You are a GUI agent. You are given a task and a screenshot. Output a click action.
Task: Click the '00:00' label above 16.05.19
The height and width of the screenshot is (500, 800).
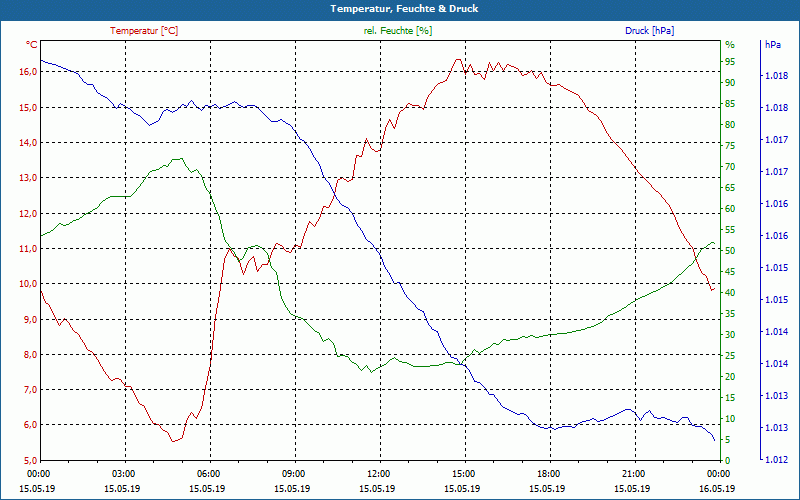coord(718,473)
